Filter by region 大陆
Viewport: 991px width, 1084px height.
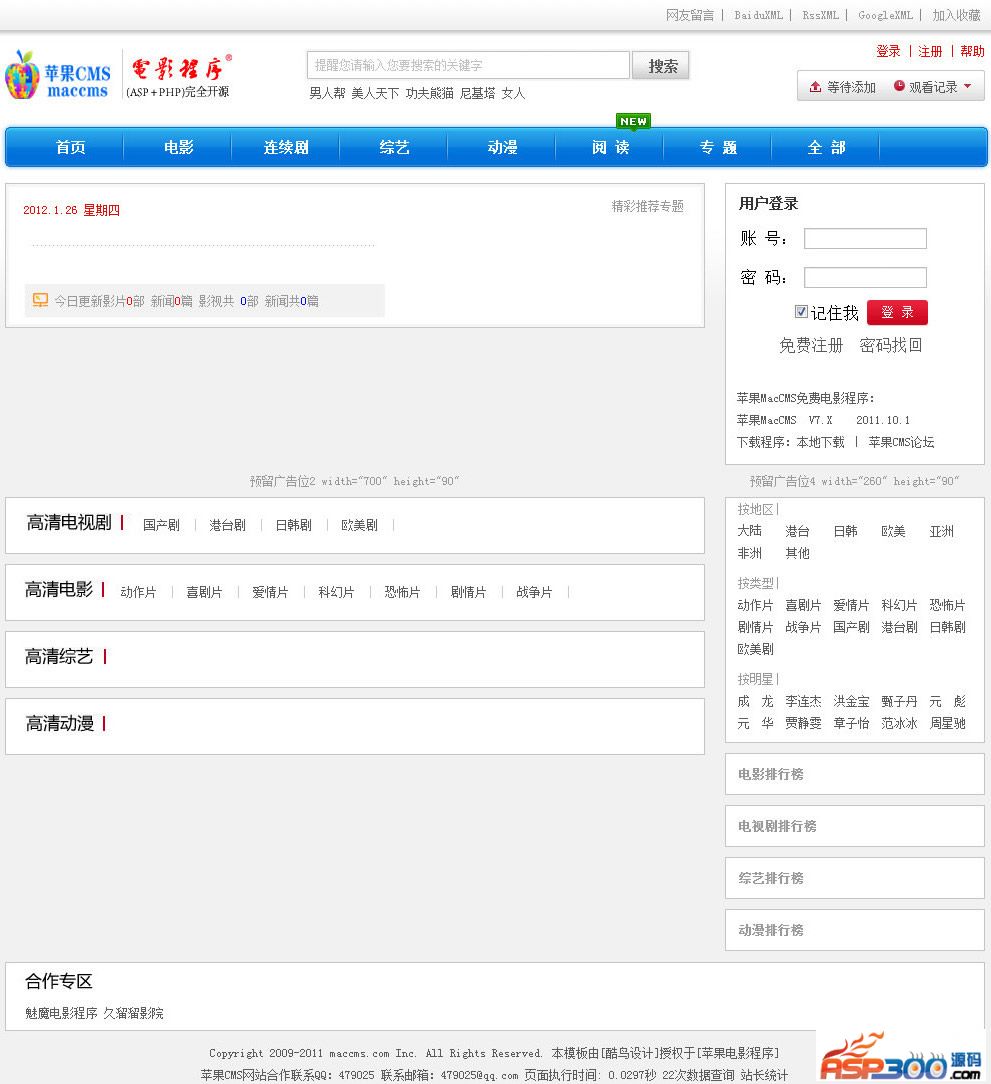pos(750,531)
